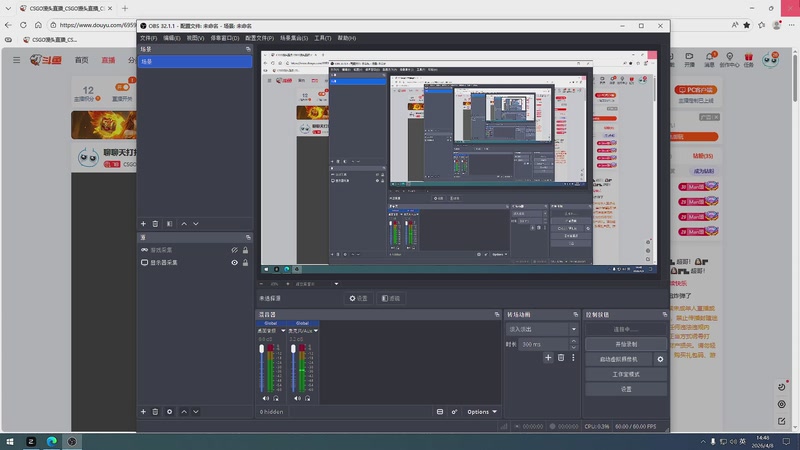Image resolution: width=800 pixels, height=450 pixels.
Task: Open the 淡入淡出 transition dropdown
Action: point(542,330)
